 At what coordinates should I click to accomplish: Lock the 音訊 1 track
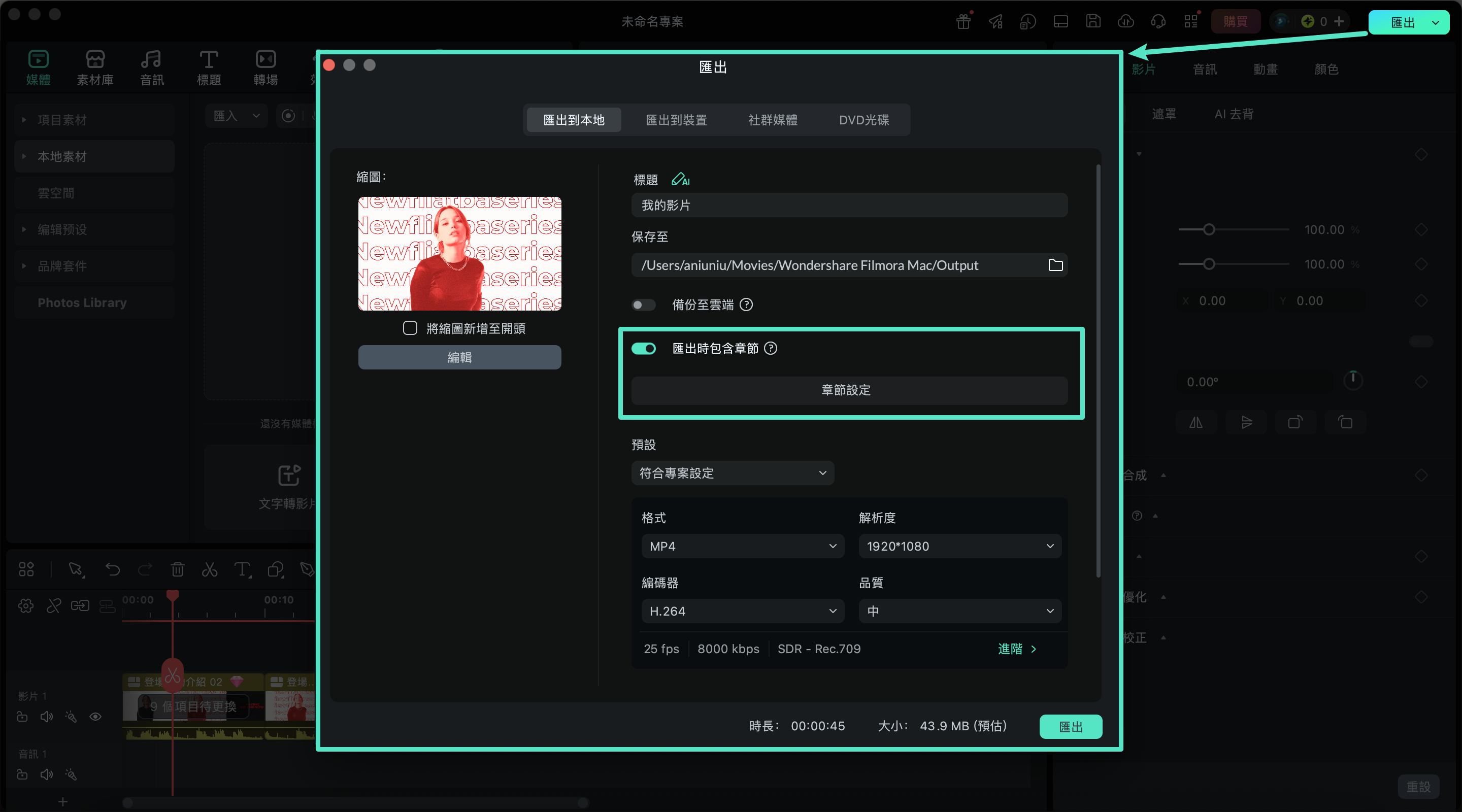click(x=22, y=774)
